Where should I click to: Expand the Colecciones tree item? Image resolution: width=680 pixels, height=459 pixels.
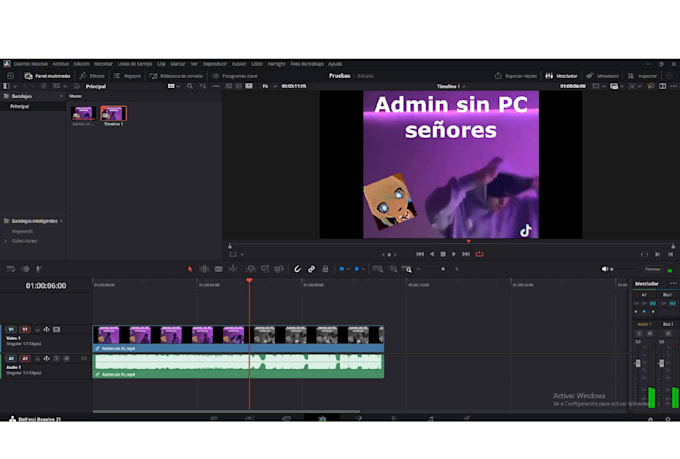coord(6,241)
